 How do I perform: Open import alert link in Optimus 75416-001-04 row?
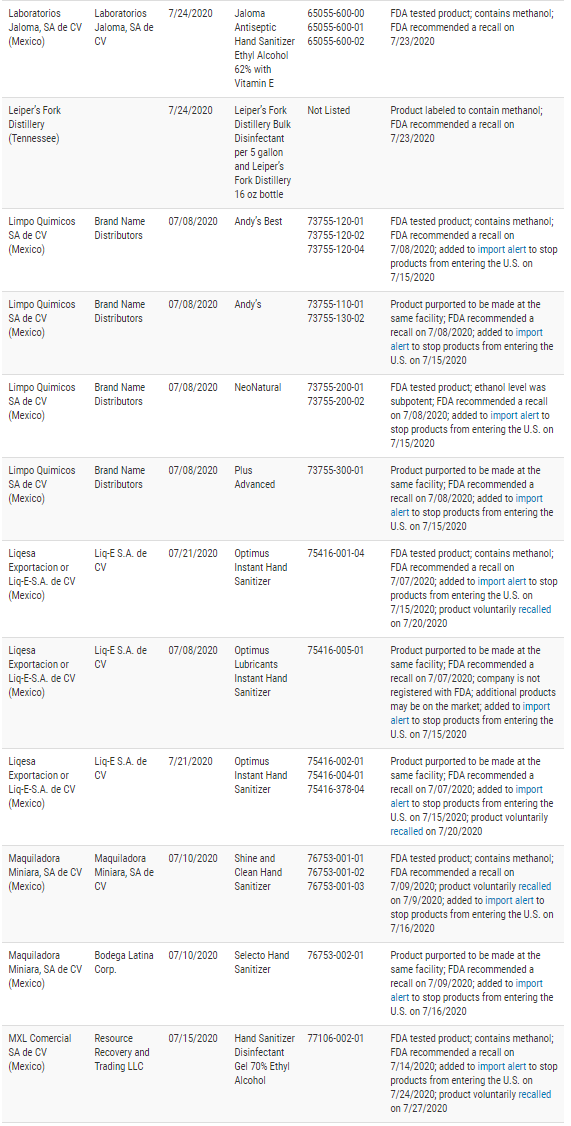[502, 581]
